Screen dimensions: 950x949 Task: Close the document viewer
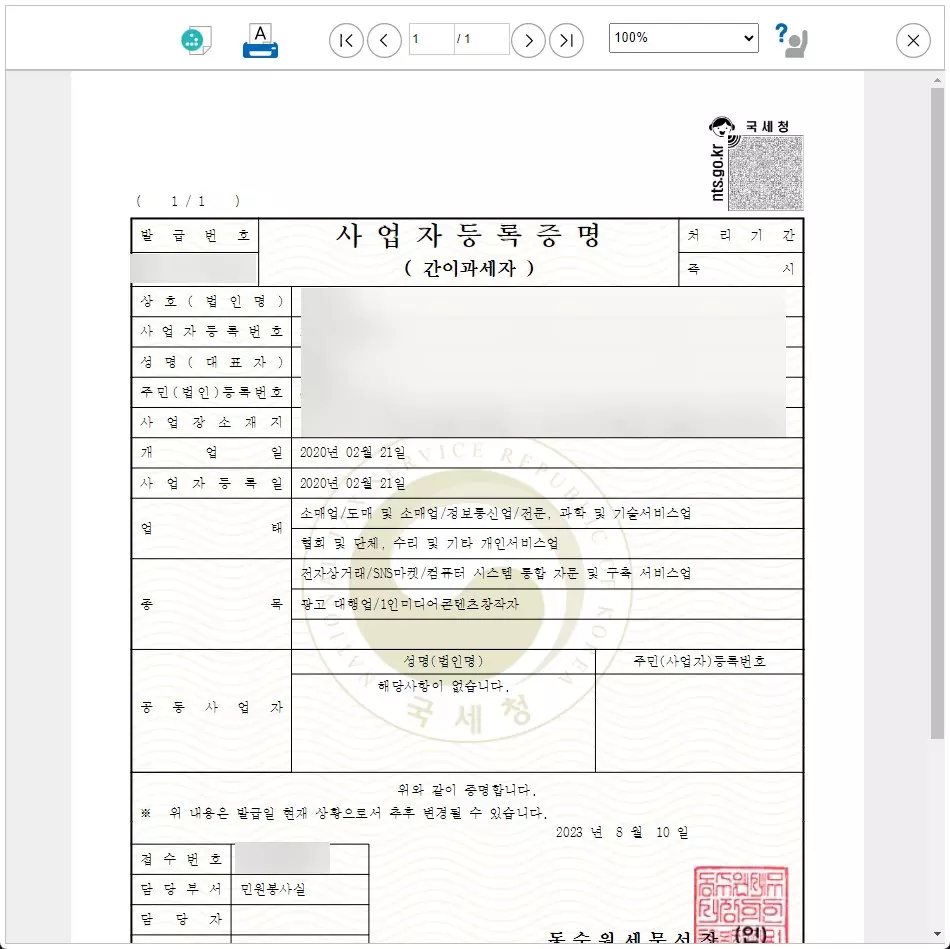(913, 41)
